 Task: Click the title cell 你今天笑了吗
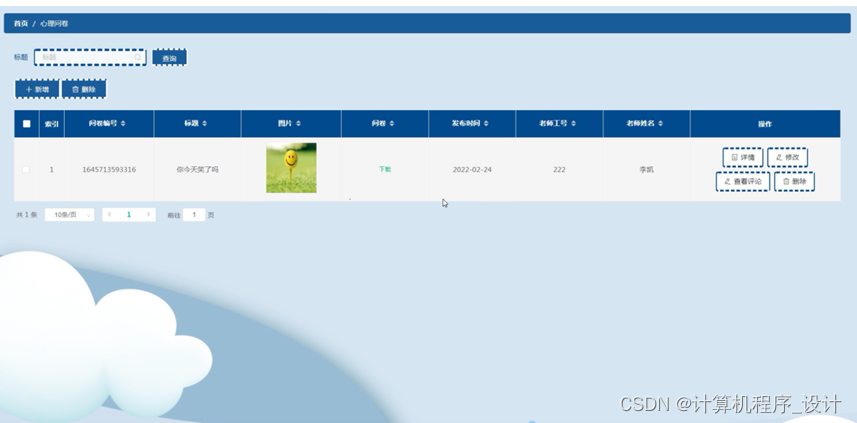[197, 169]
